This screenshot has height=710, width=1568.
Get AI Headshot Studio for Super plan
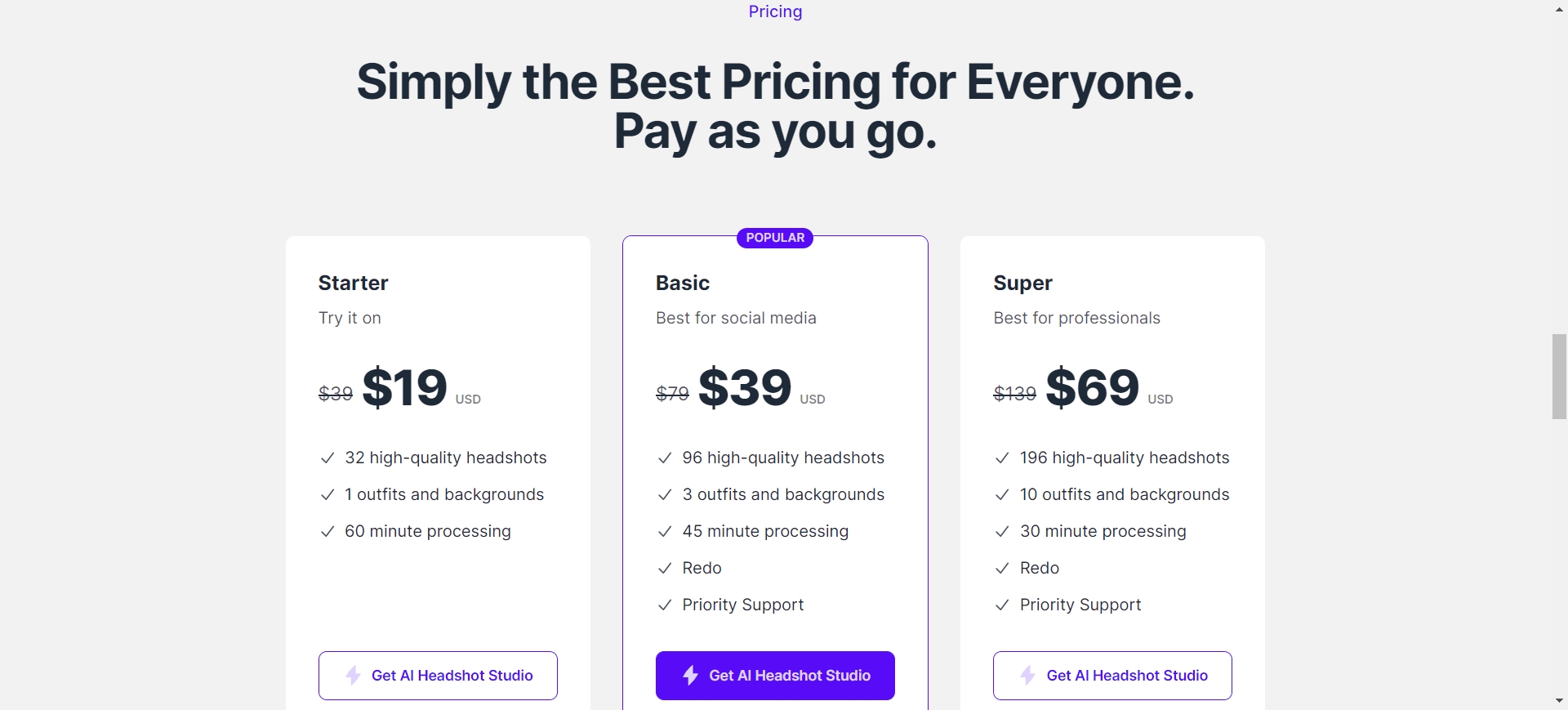[1112, 676]
